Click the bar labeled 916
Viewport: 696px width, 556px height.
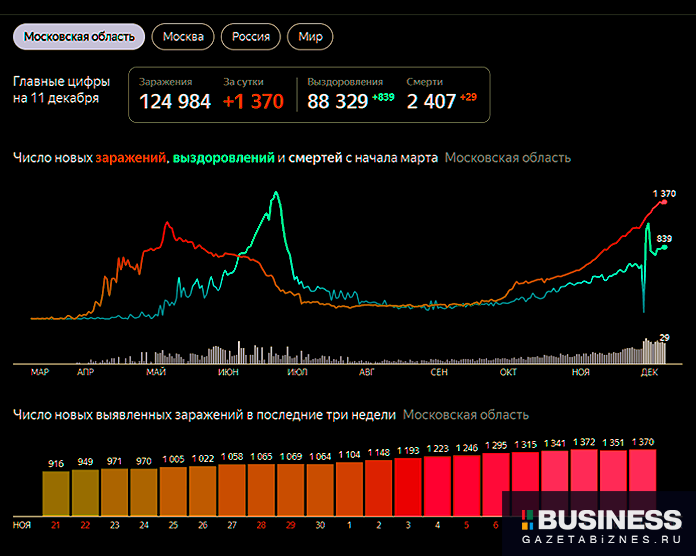(x=55, y=492)
